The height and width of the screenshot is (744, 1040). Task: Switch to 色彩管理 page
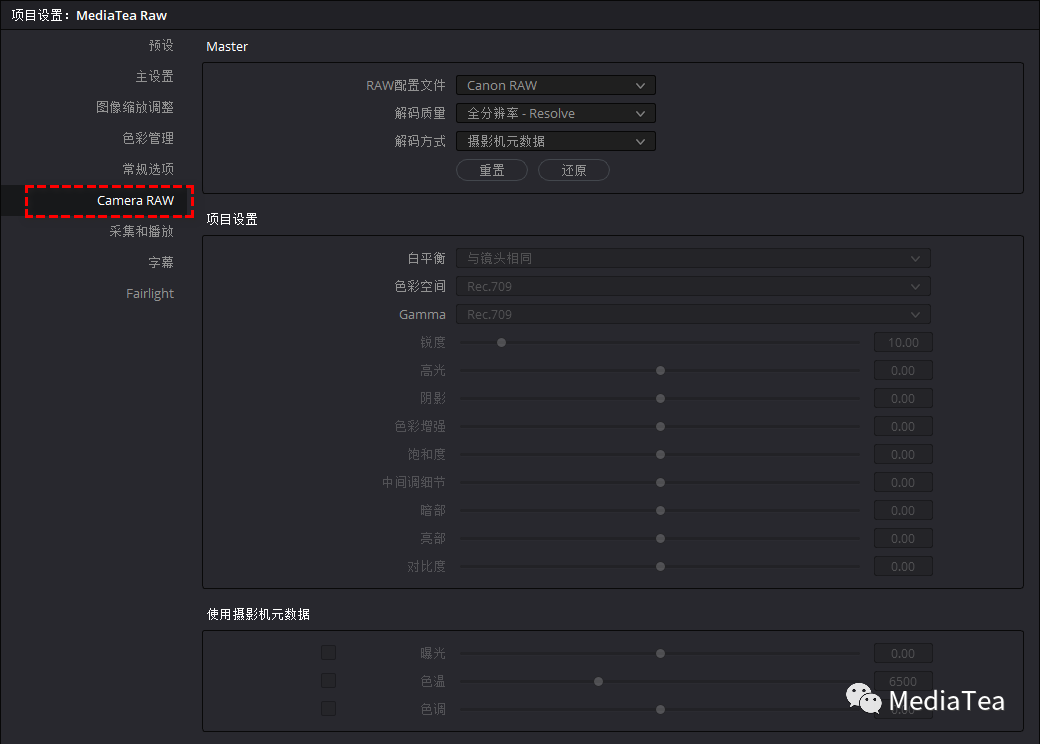pyautogui.click(x=148, y=138)
